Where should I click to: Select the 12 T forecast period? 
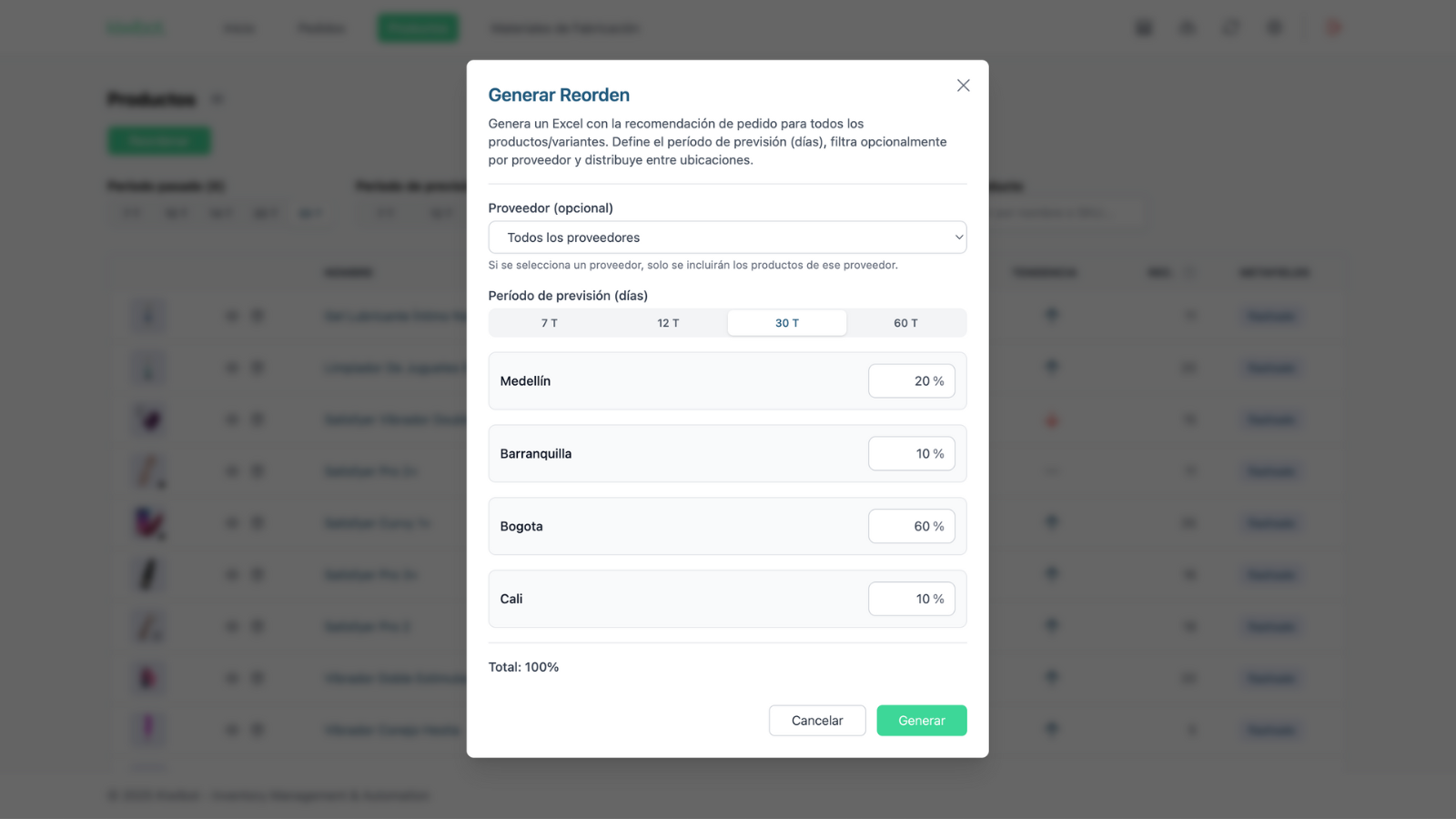click(x=668, y=323)
